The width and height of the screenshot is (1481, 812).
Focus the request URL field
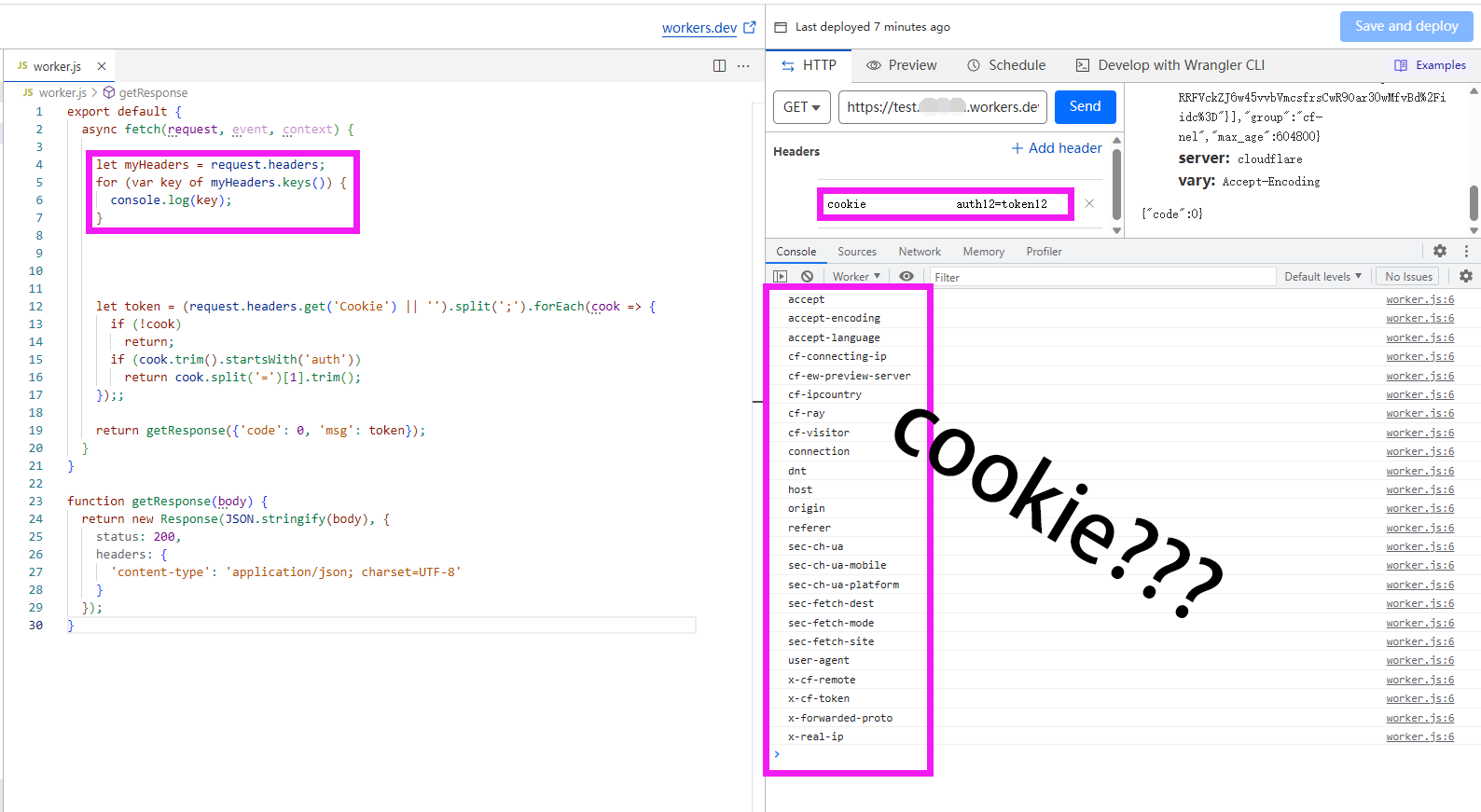943,107
